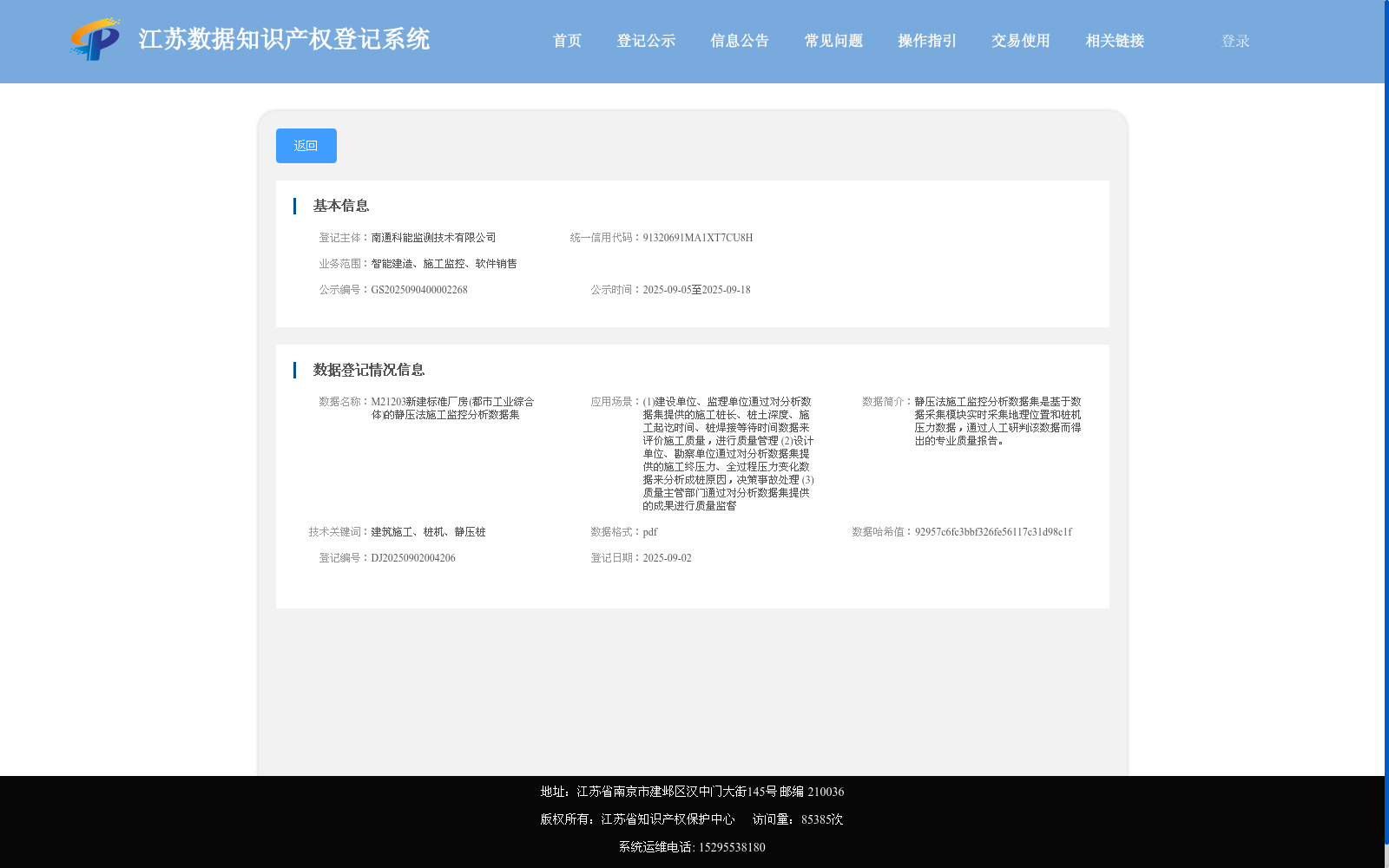Screen dimensions: 1389x868
Task: Select the 数据登记情况信息 section heading
Action: pos(369,370)
